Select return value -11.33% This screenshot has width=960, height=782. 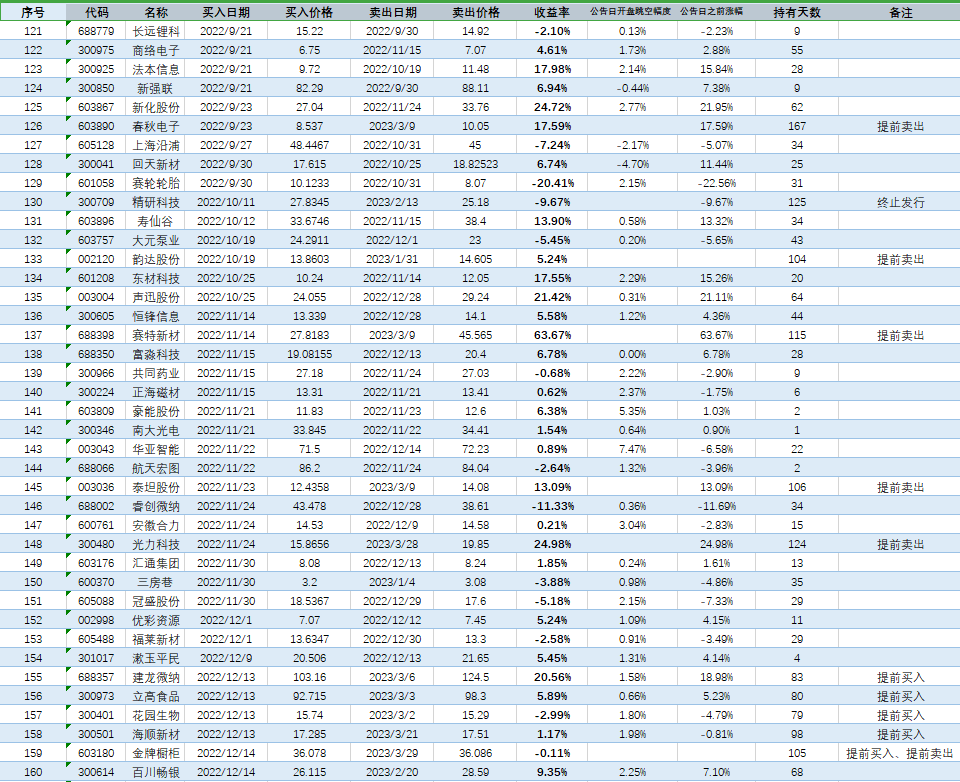(x=552, y=506)
